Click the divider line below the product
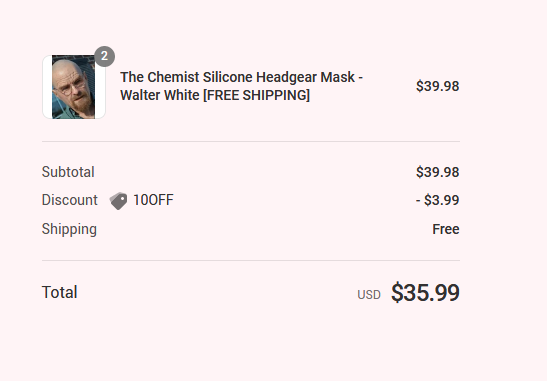The height and width of the screenshot is (381, 547). tap(251, 142)
